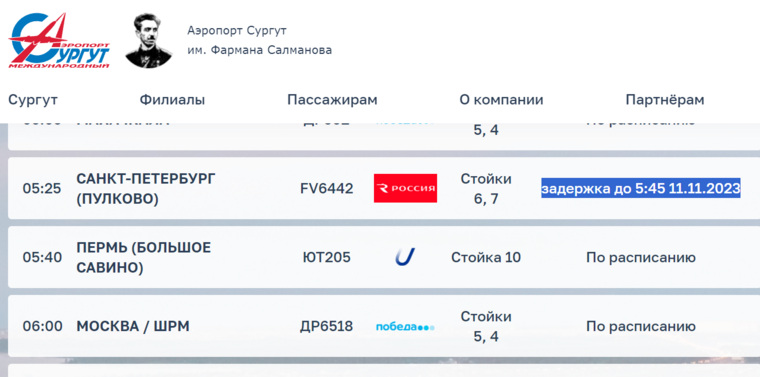760x377 pixels.
Task: Open the Сургут menu item
Action: point(33,100)
